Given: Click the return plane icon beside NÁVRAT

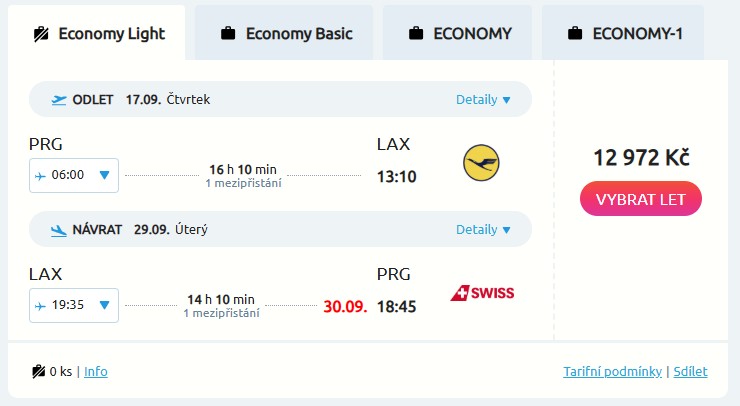Looking at the screenshot, I should (59, 229).
